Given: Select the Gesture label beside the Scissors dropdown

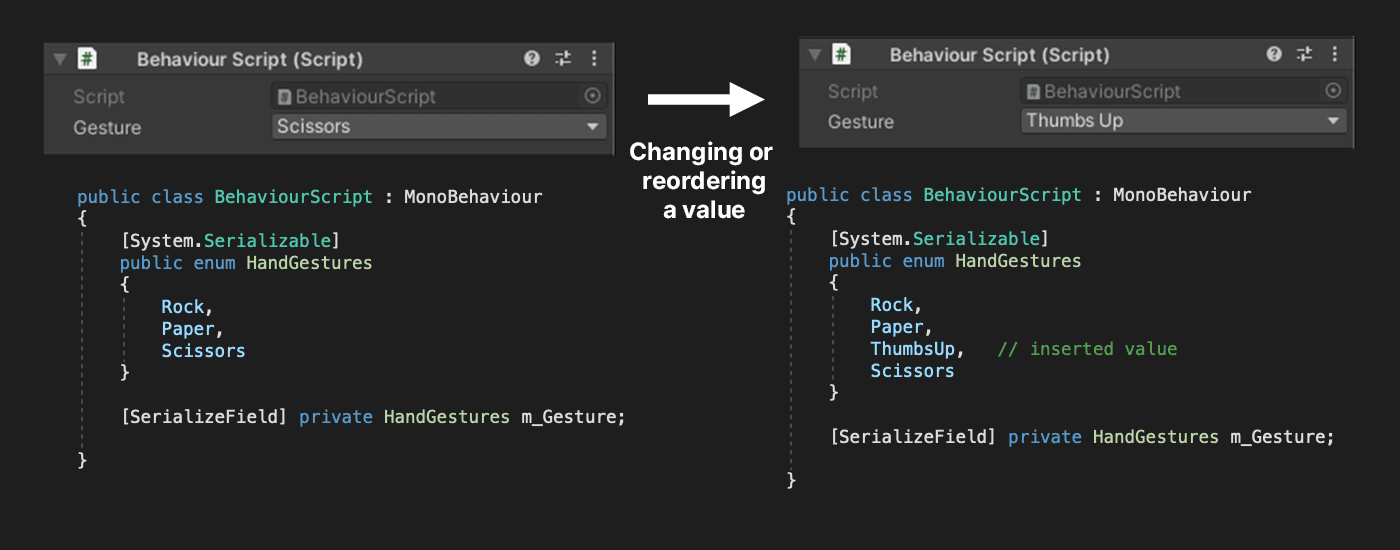Looking at the screenshot, I should coord(107,128).
